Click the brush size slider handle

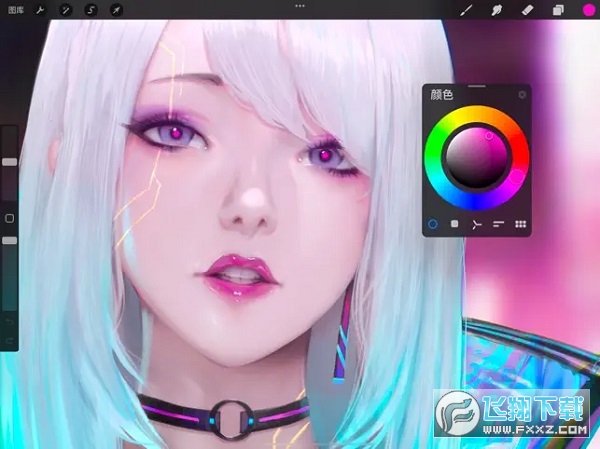click(x=10, y=160)
